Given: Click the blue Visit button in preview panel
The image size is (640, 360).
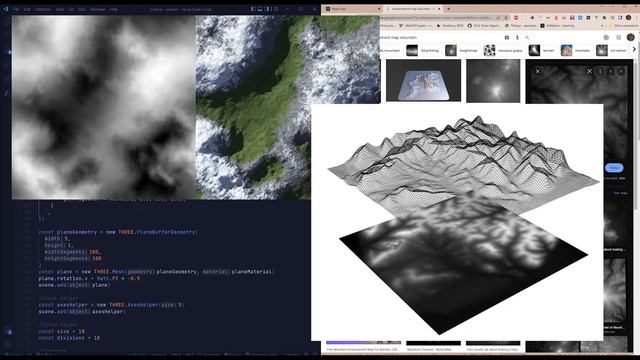Looking at the screenshot, I should click(614, 168).
